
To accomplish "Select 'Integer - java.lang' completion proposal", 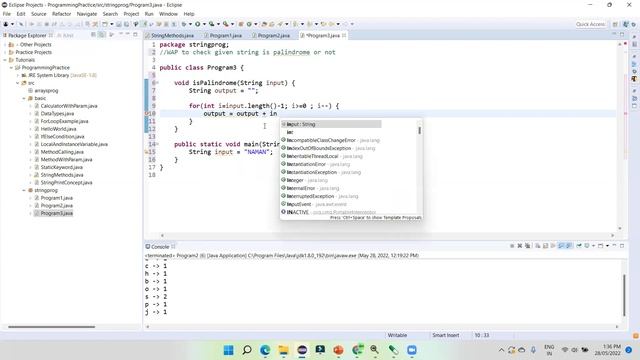I will pyautogui.click(x=307, y=180).
